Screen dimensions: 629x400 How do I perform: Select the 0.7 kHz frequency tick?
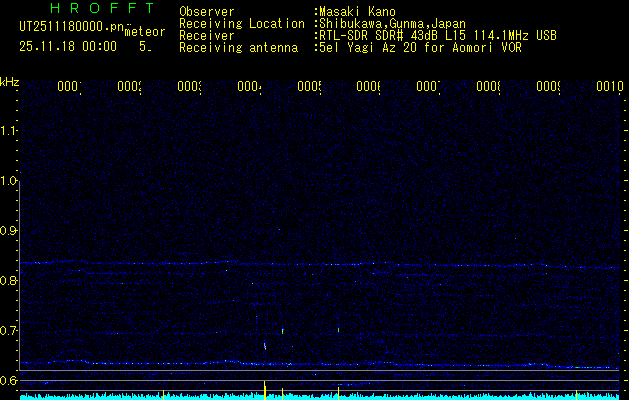[x=9, y=330]
